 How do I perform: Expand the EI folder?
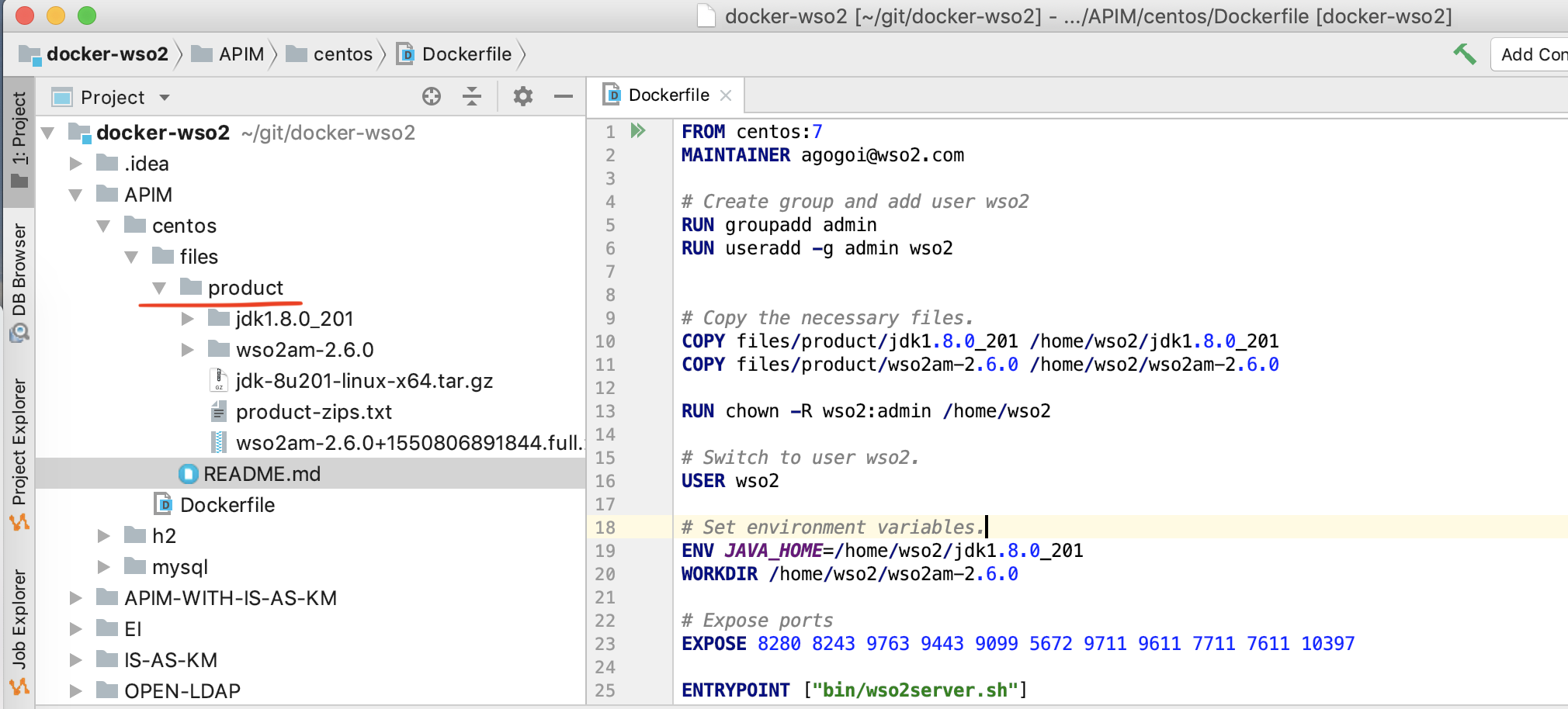pos(75,629)
